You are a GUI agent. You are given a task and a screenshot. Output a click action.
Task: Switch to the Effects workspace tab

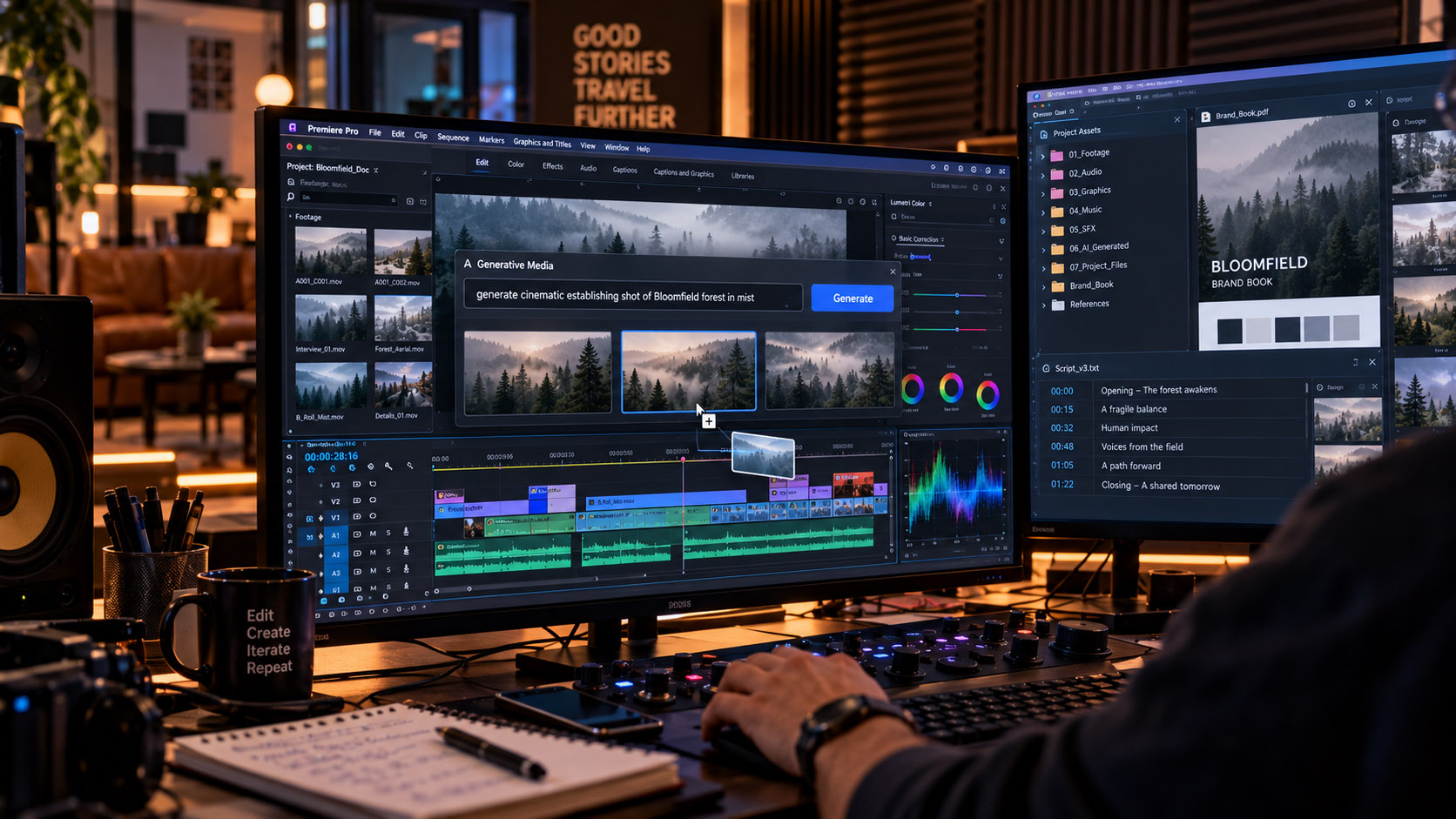[552, 165]
